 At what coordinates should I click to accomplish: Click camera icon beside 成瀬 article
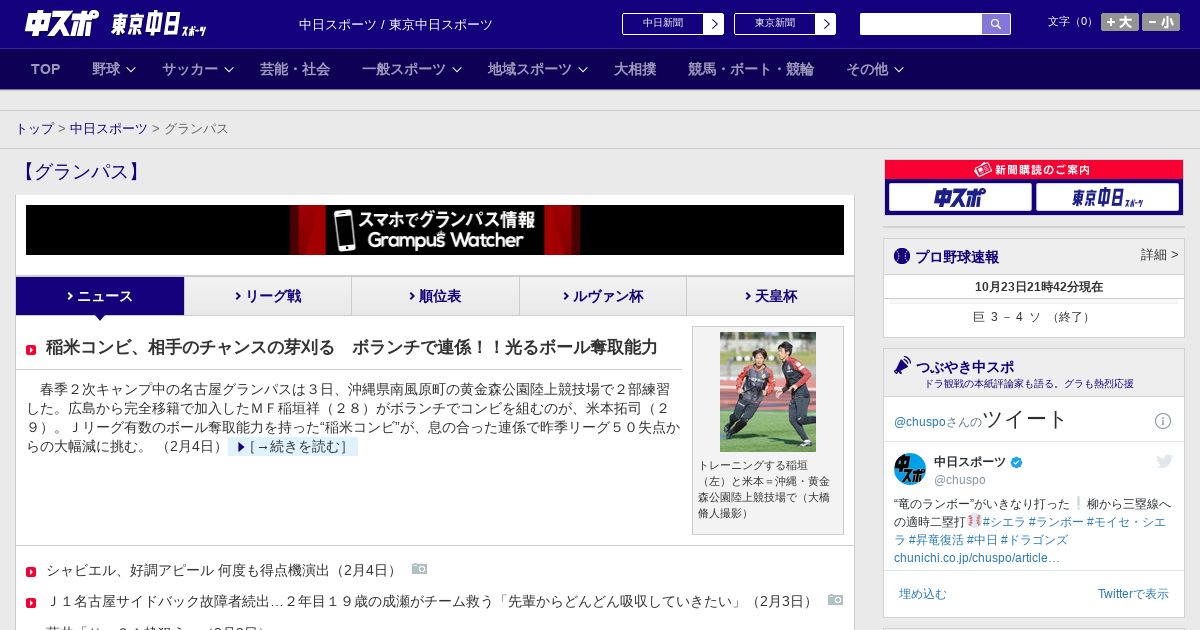(836, 600)
